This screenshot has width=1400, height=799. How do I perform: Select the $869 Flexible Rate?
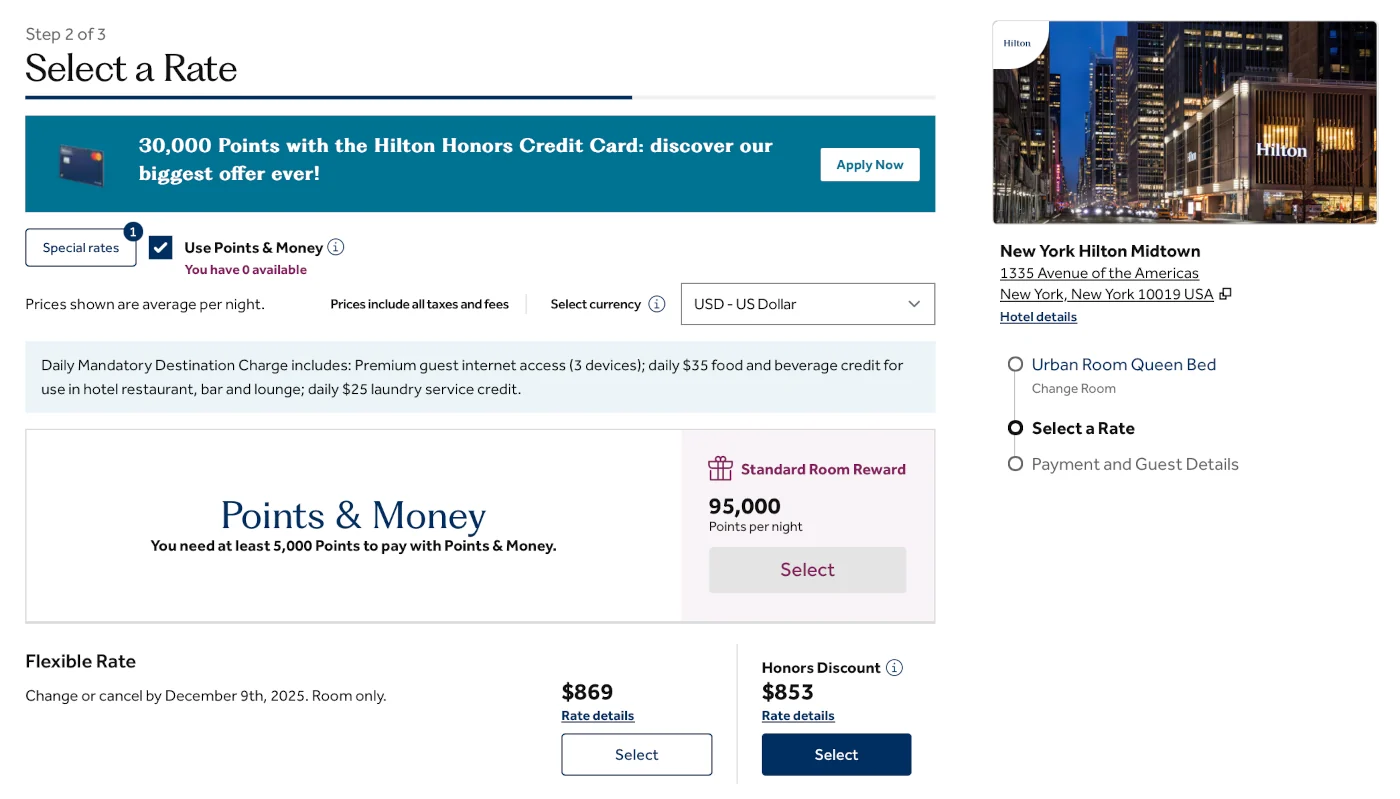tap(637, 755)
